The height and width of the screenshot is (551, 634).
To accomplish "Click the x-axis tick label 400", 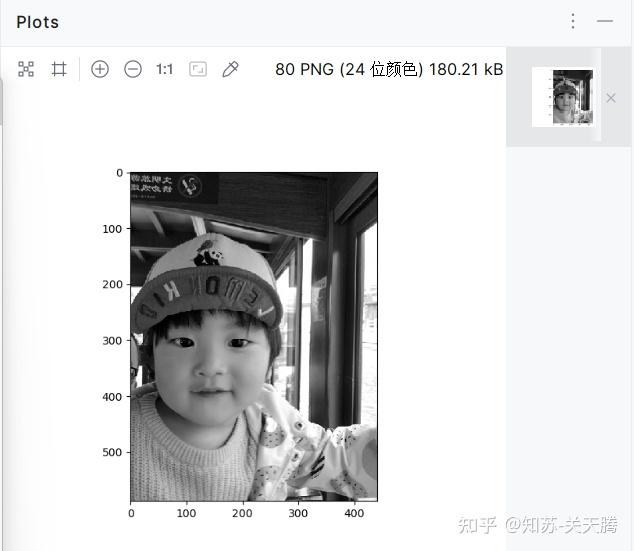I will pyautogui.click(x=354, y=513).
